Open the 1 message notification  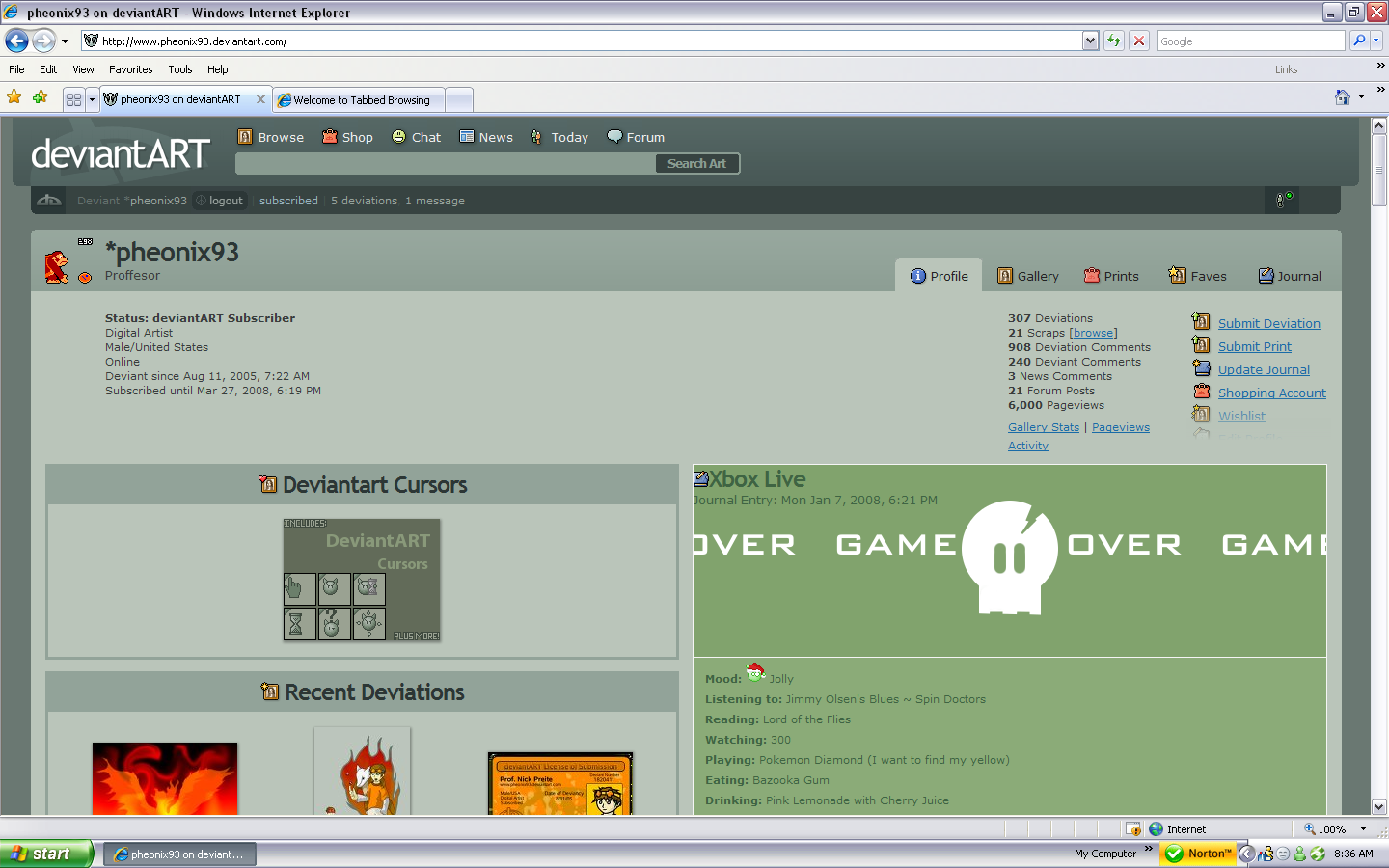click(x=435, y=201)
